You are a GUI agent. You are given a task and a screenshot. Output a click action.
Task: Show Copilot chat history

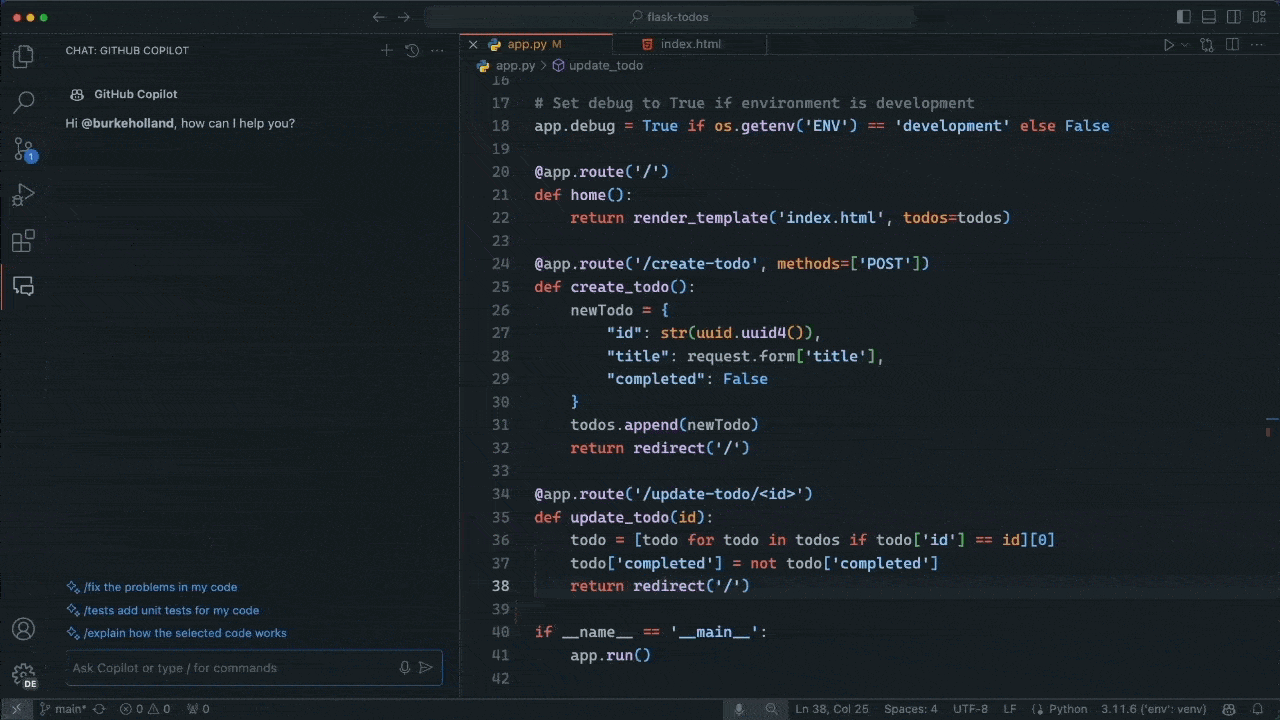point(411,50)
